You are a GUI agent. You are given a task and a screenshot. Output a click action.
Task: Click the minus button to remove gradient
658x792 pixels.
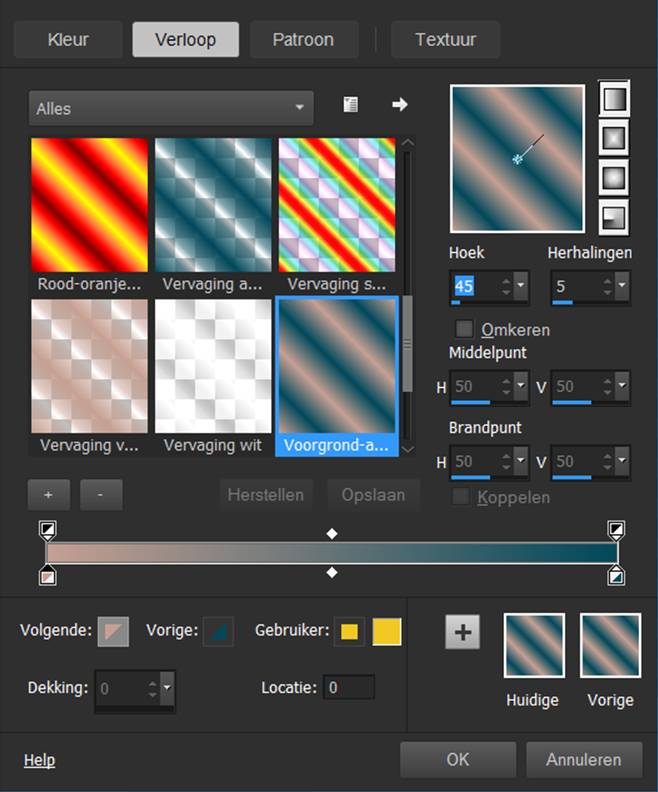point(98,494)
